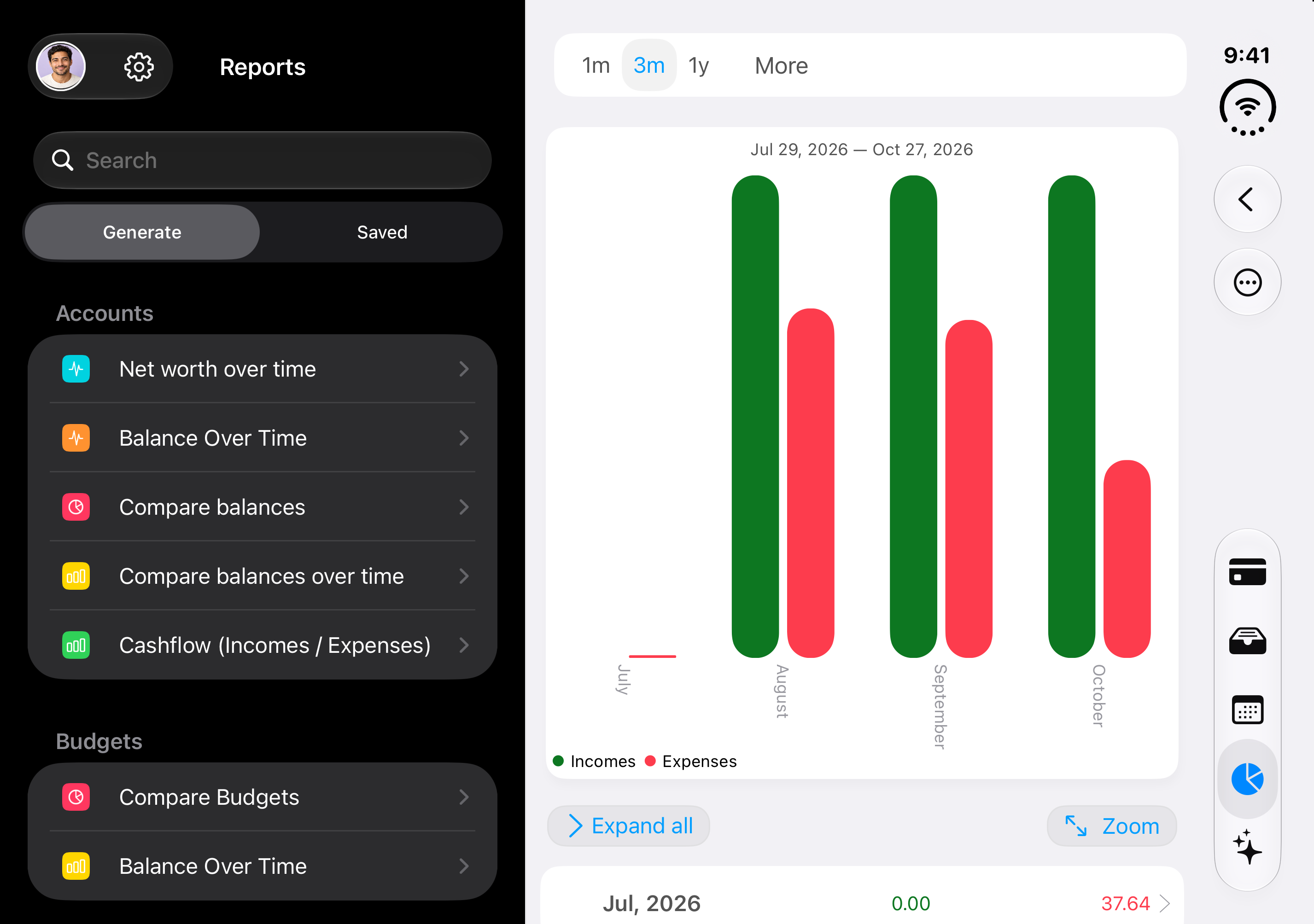
Task: Select the 1y time range
Action: [x=699, y=65]
